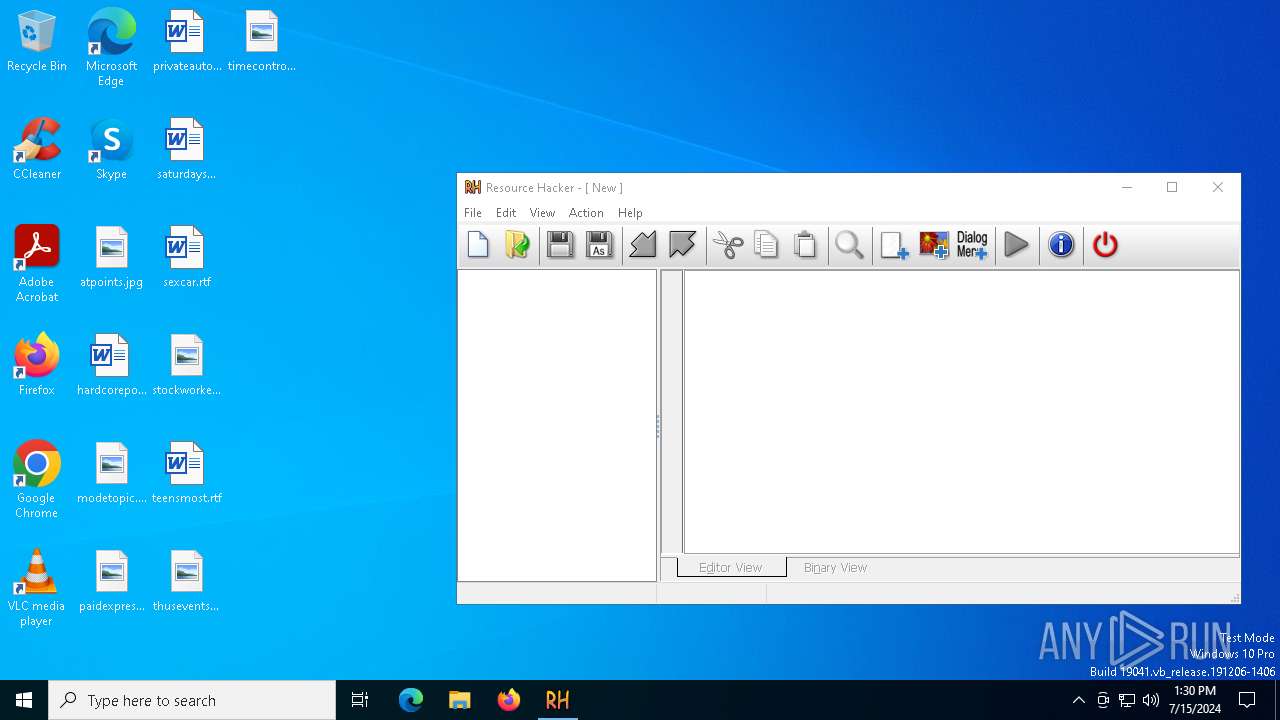Select the VLC media player shortcut
Image resolution: width=1280 pixels, height=720 pixels.
click(37, 588)
